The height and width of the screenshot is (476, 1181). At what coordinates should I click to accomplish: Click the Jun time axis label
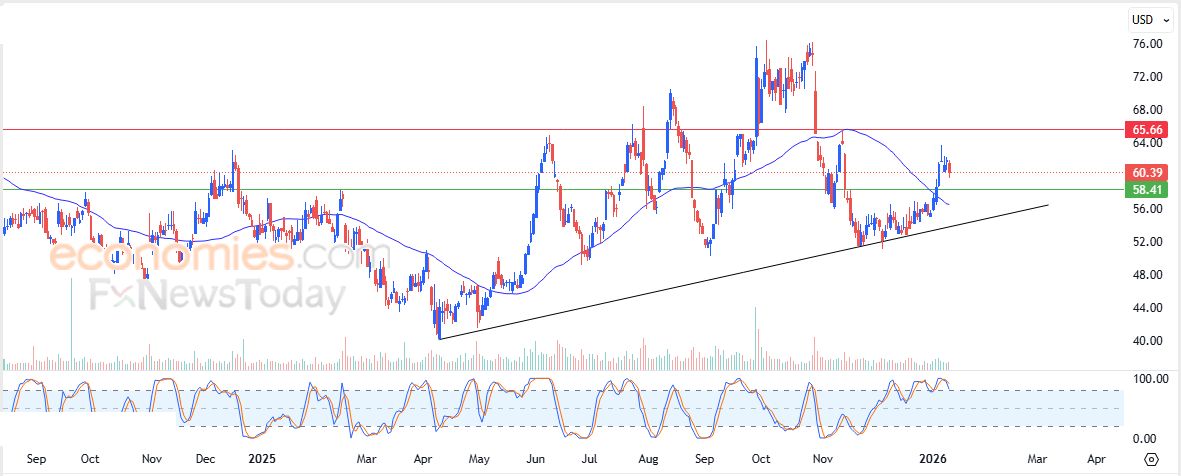pos(536,459)
